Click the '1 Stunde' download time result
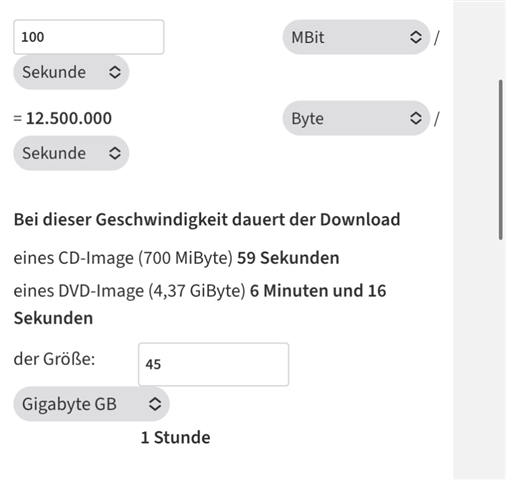 176,437
